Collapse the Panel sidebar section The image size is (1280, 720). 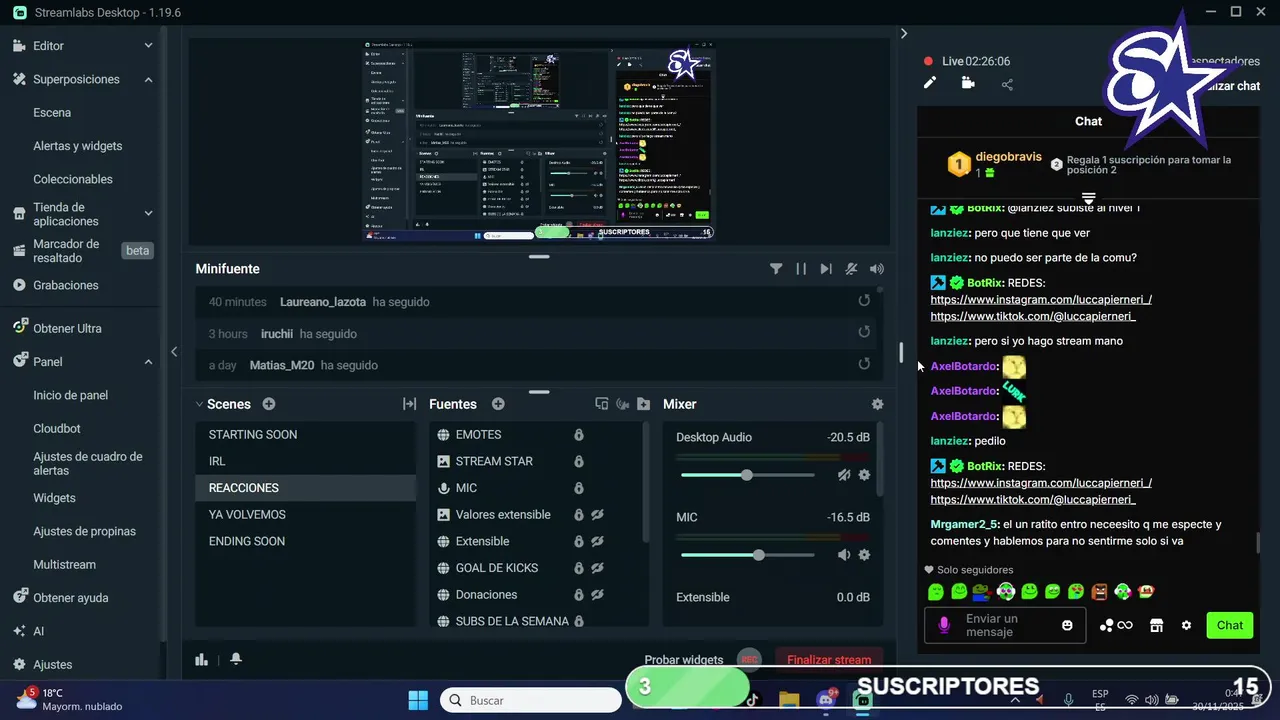click(148, 361)
